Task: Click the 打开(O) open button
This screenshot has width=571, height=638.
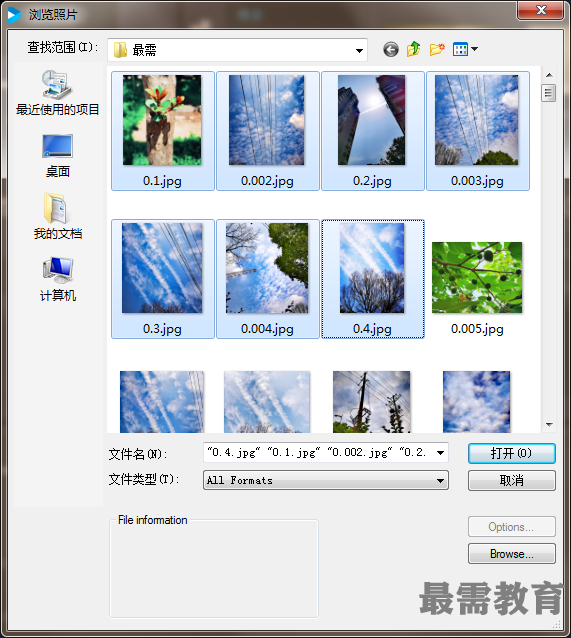Action: click(512, 453)
